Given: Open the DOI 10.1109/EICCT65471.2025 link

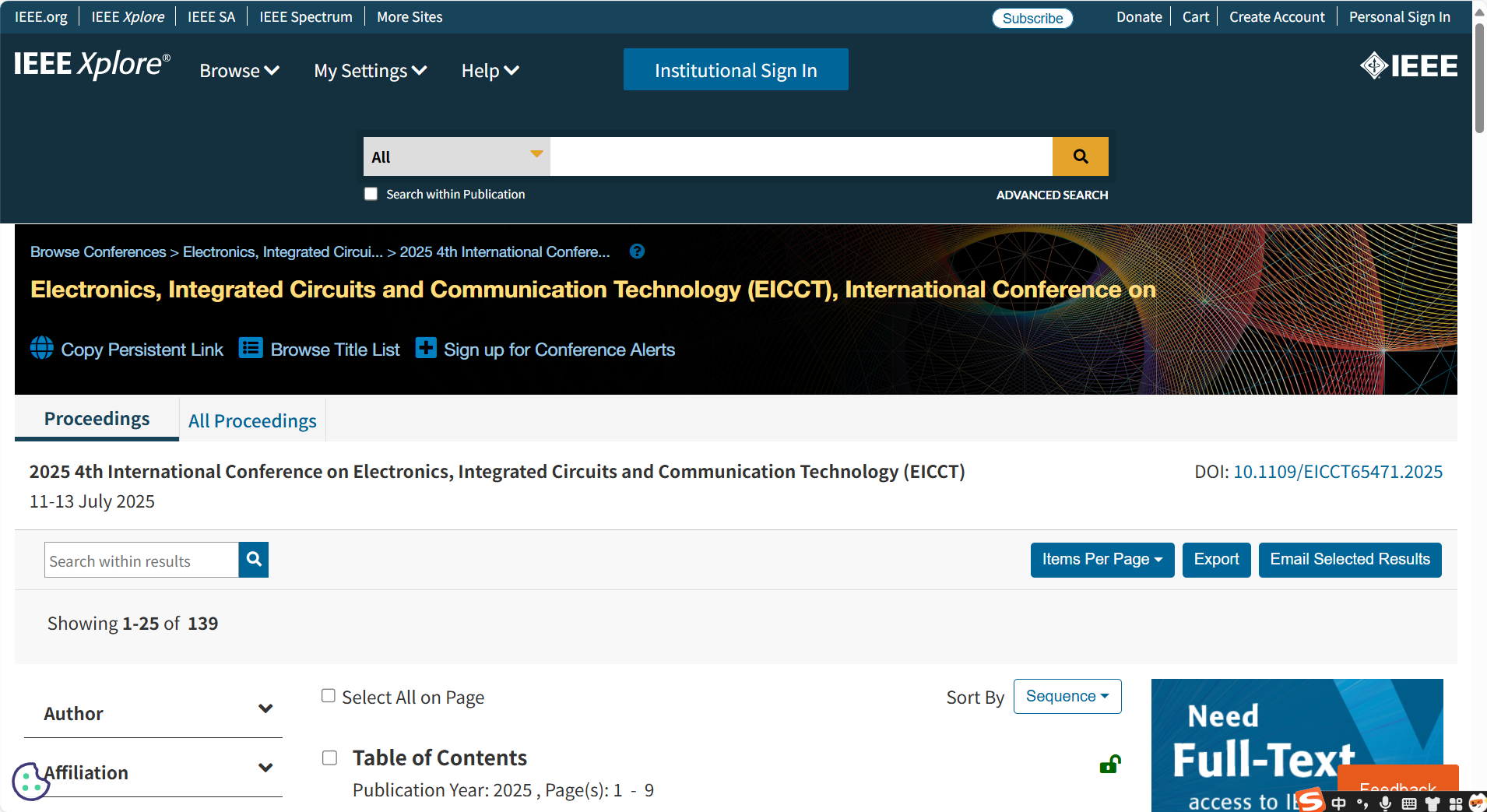Looking at the screenshot, I should [1338, 472].
